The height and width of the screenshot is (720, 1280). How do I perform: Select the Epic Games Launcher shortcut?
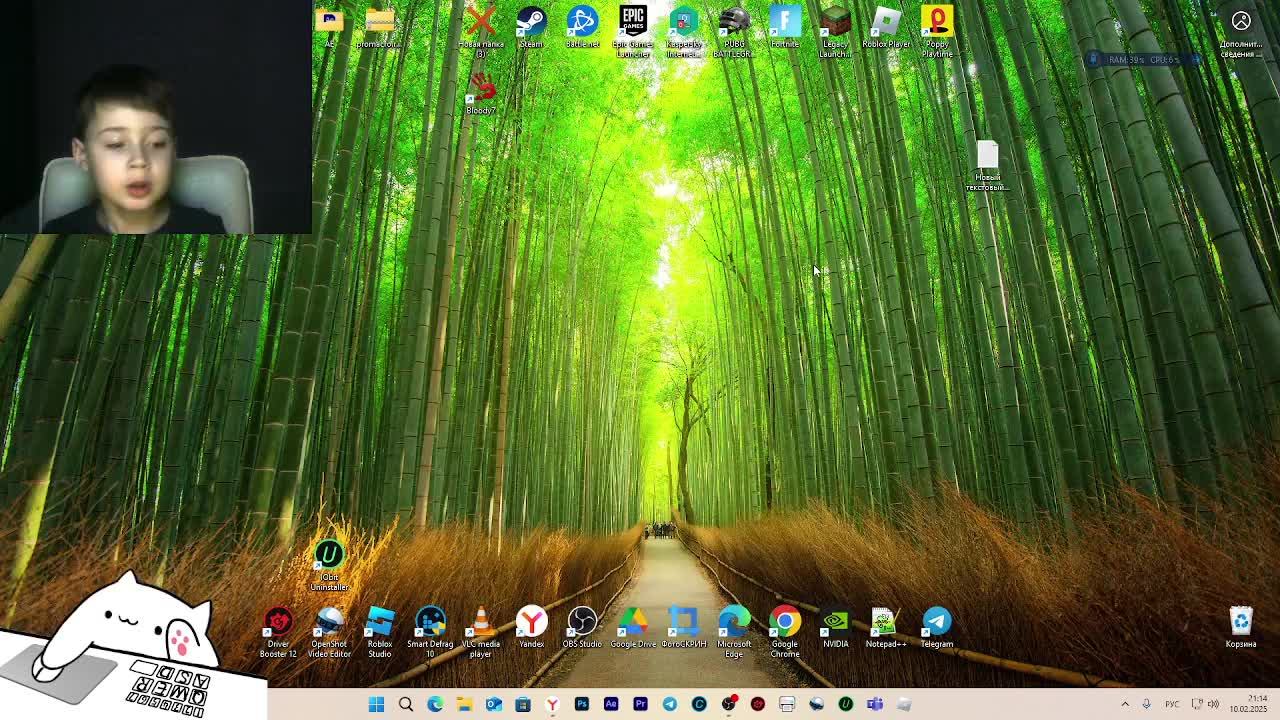633,31
